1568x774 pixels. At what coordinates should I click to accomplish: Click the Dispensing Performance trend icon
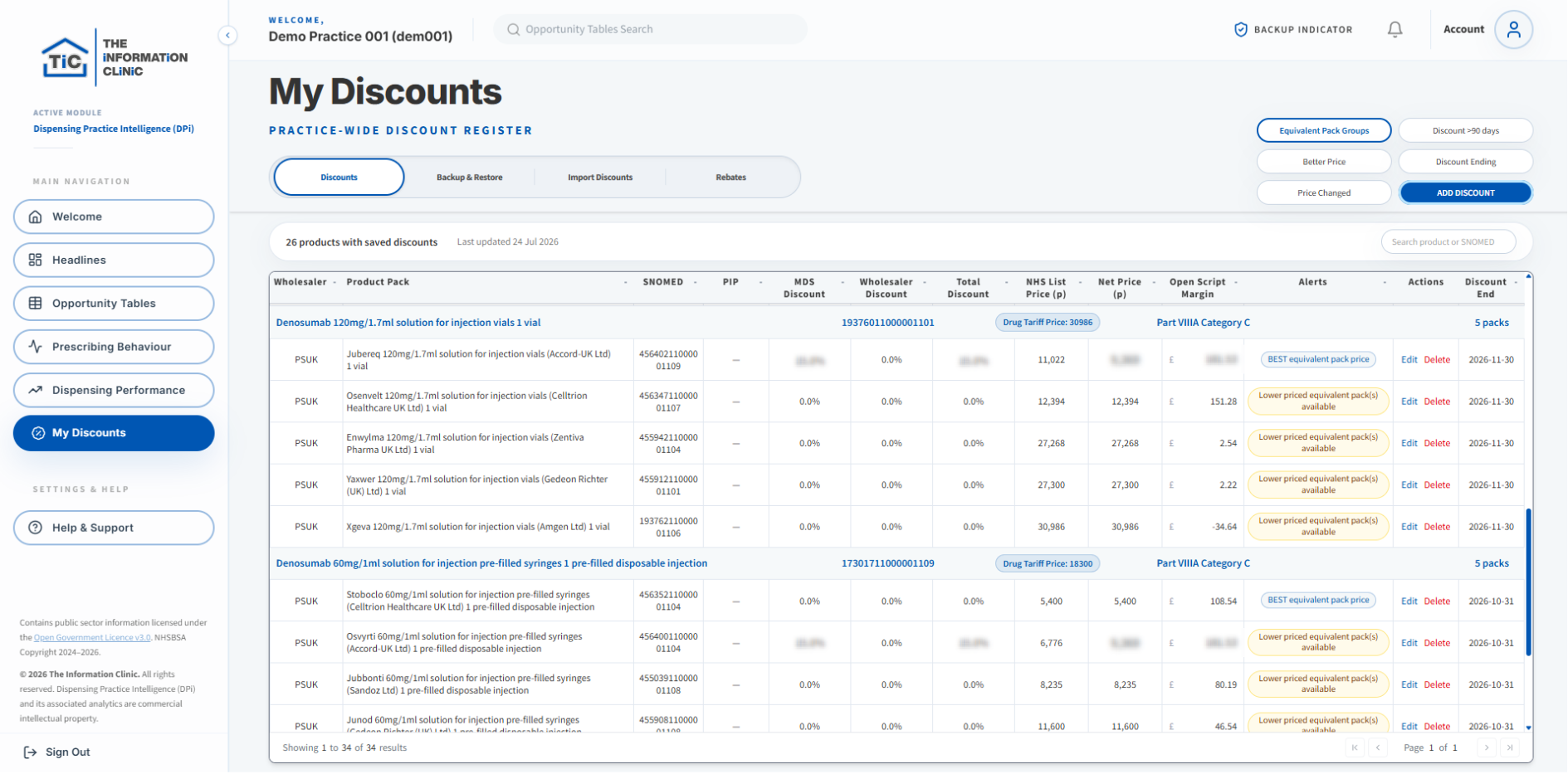(x=35, y=390)
